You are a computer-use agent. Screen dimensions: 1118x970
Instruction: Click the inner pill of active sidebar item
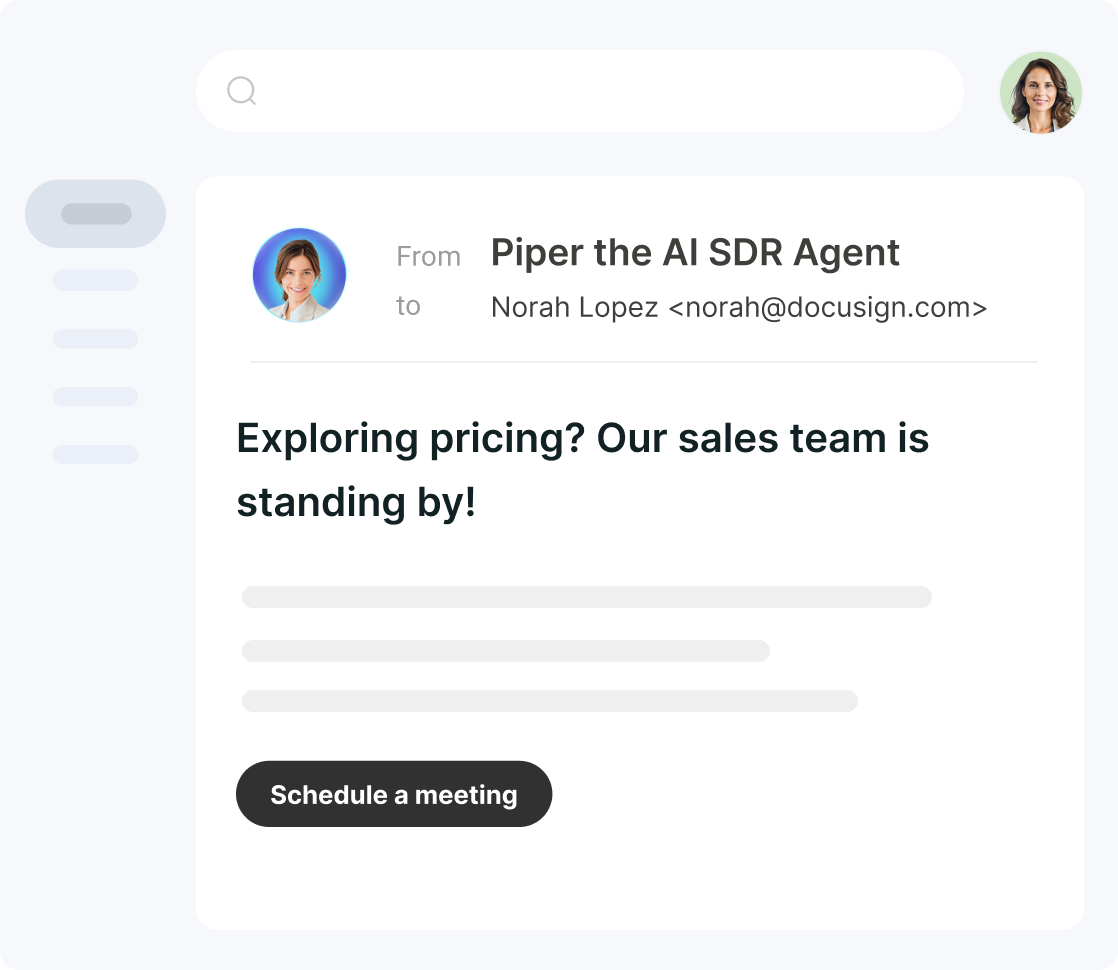(x=96, y=214)
